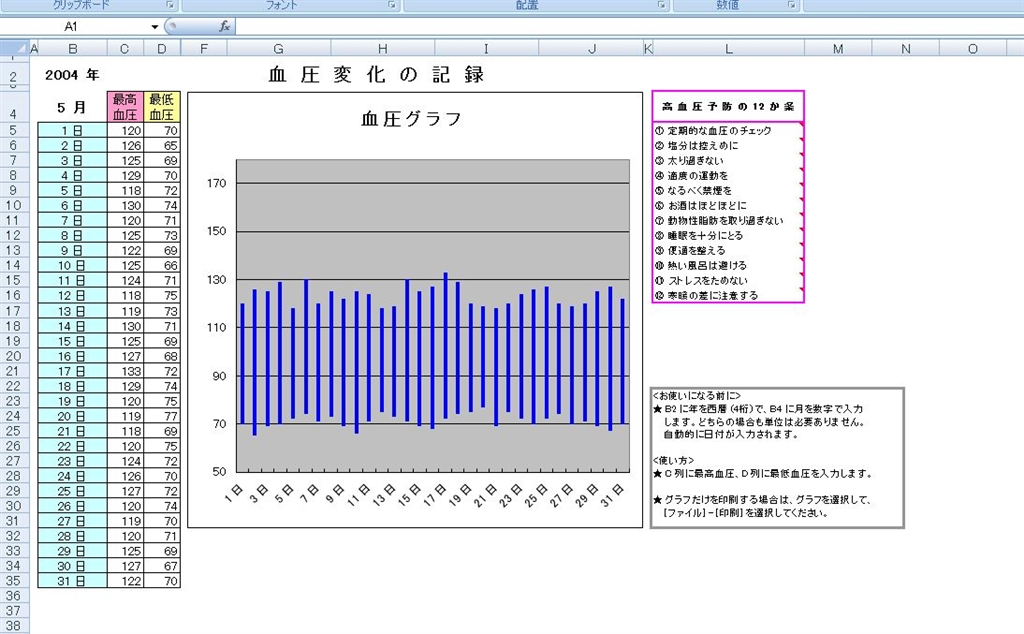Select the 24 日 date cell
This screenshot has height=634, width=1024.
(72, 476)
